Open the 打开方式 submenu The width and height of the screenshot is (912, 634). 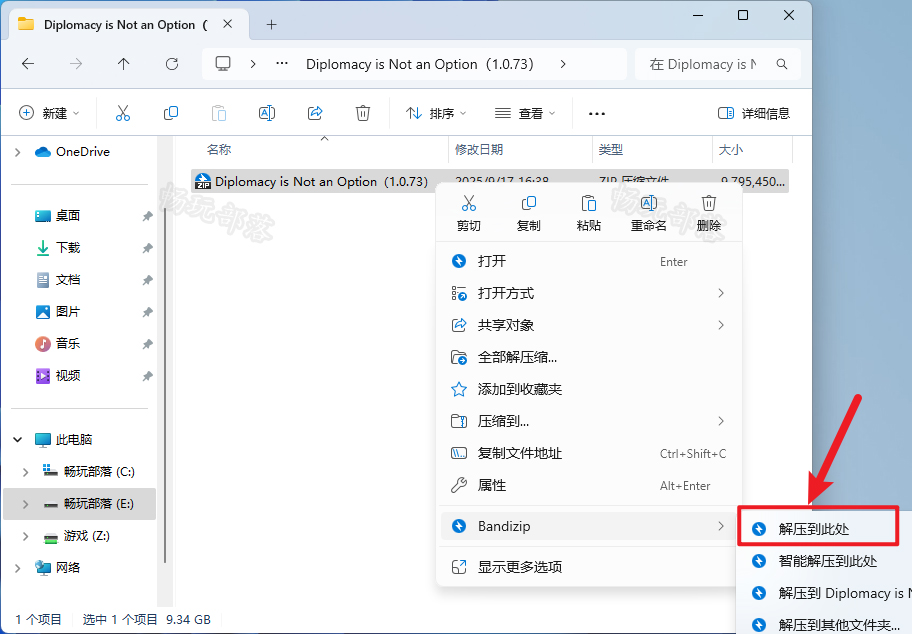click(589, 293)
